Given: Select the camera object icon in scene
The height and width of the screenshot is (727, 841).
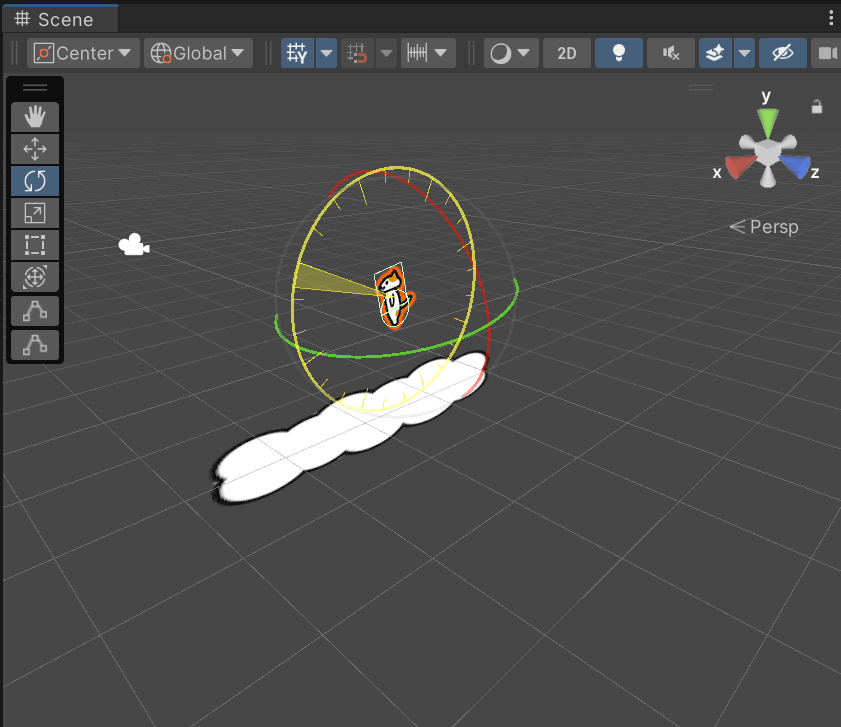Looking at the screenshot, I should tap(134, 245).
